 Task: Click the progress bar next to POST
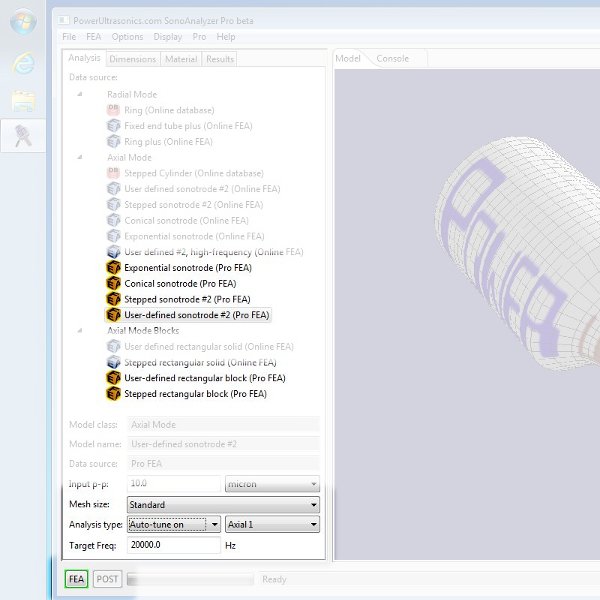tap(190, 579)
